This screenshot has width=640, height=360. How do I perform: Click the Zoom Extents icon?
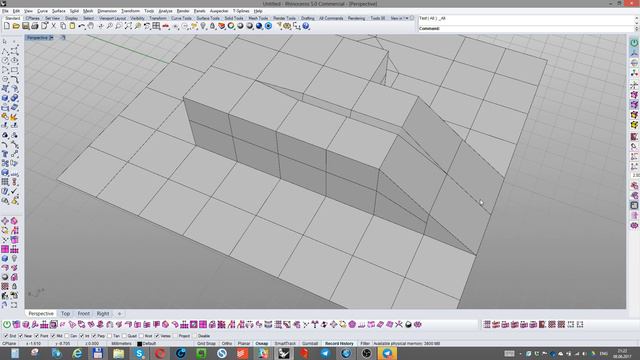pyautogui.click(x=128, y=26)
